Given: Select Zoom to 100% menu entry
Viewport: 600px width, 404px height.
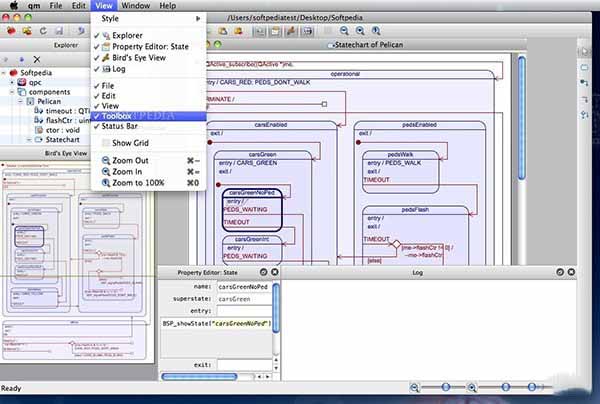Looking at the screenshot, I should pos(139,183).
